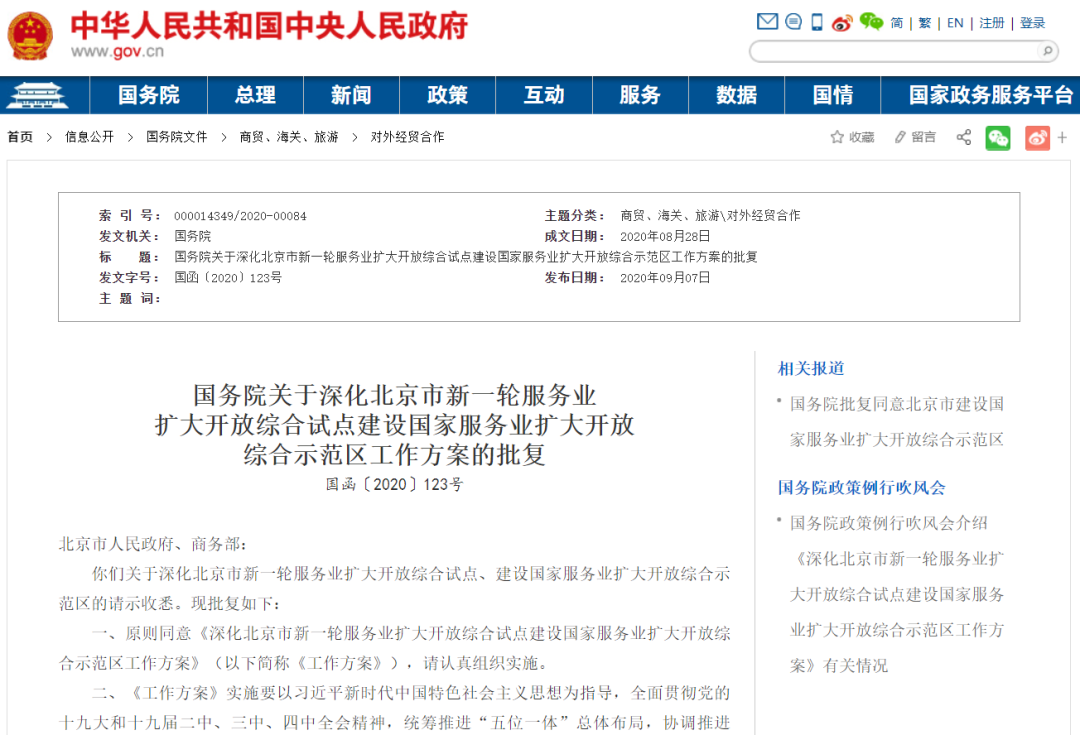Click the search magnifier icon

1045,51
